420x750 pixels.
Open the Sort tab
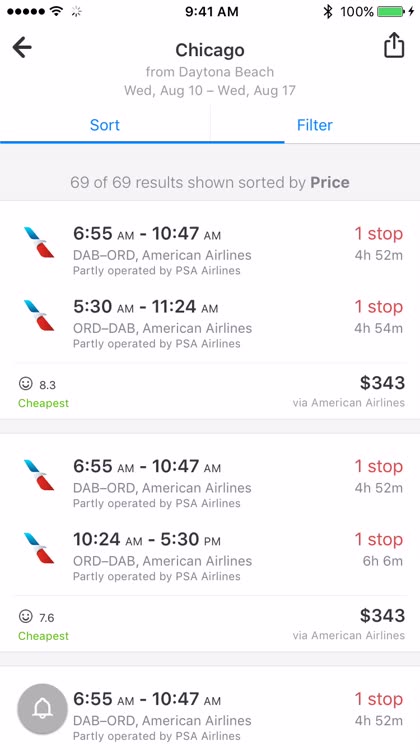105,125
